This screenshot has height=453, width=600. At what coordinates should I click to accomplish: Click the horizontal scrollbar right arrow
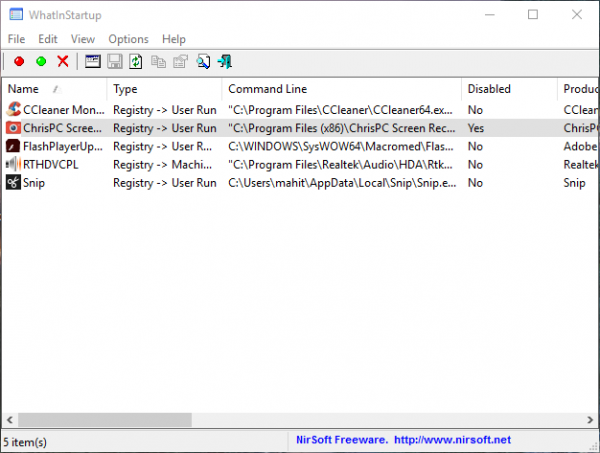590,420
